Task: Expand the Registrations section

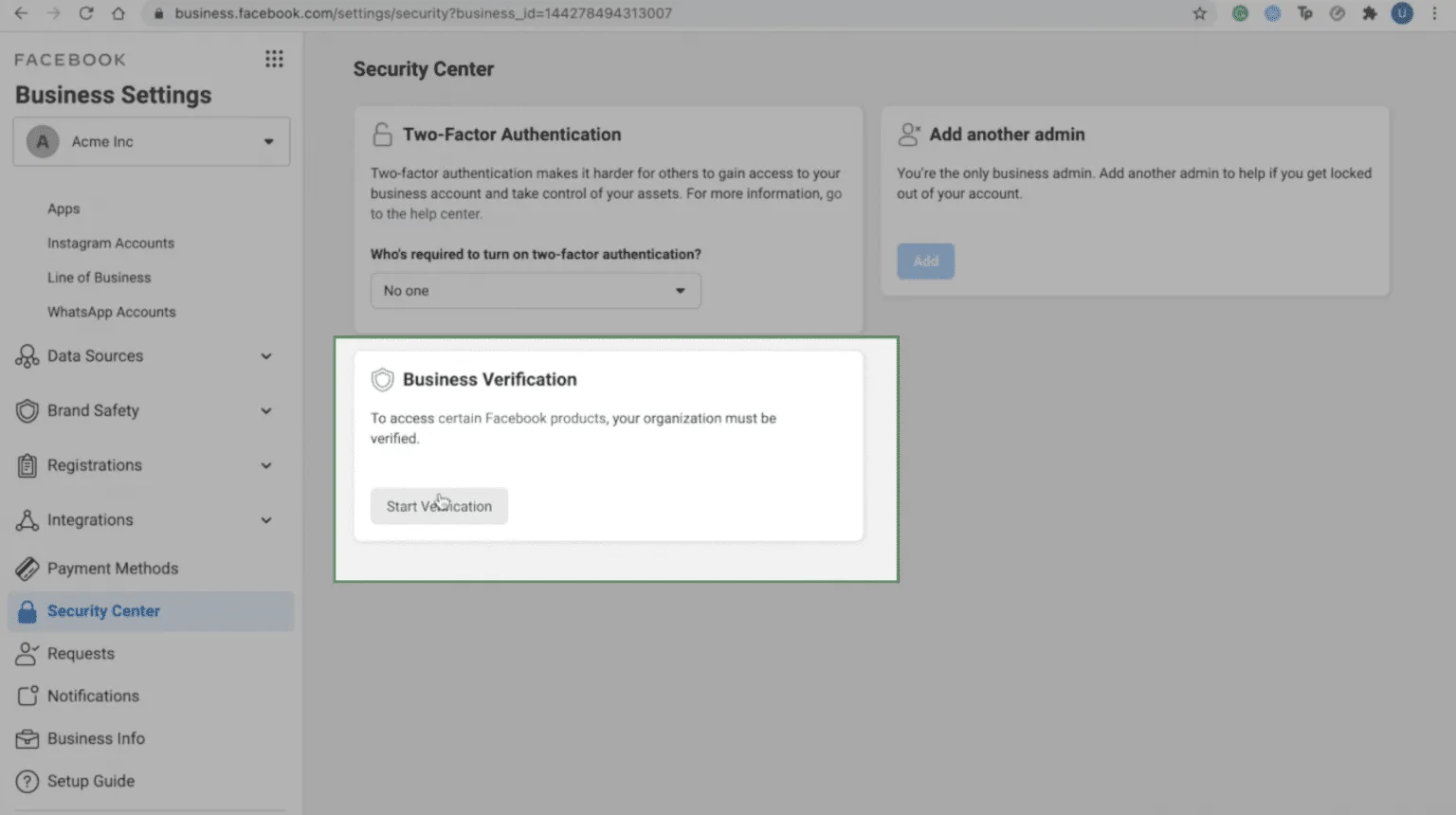Action: click(266, 465)
